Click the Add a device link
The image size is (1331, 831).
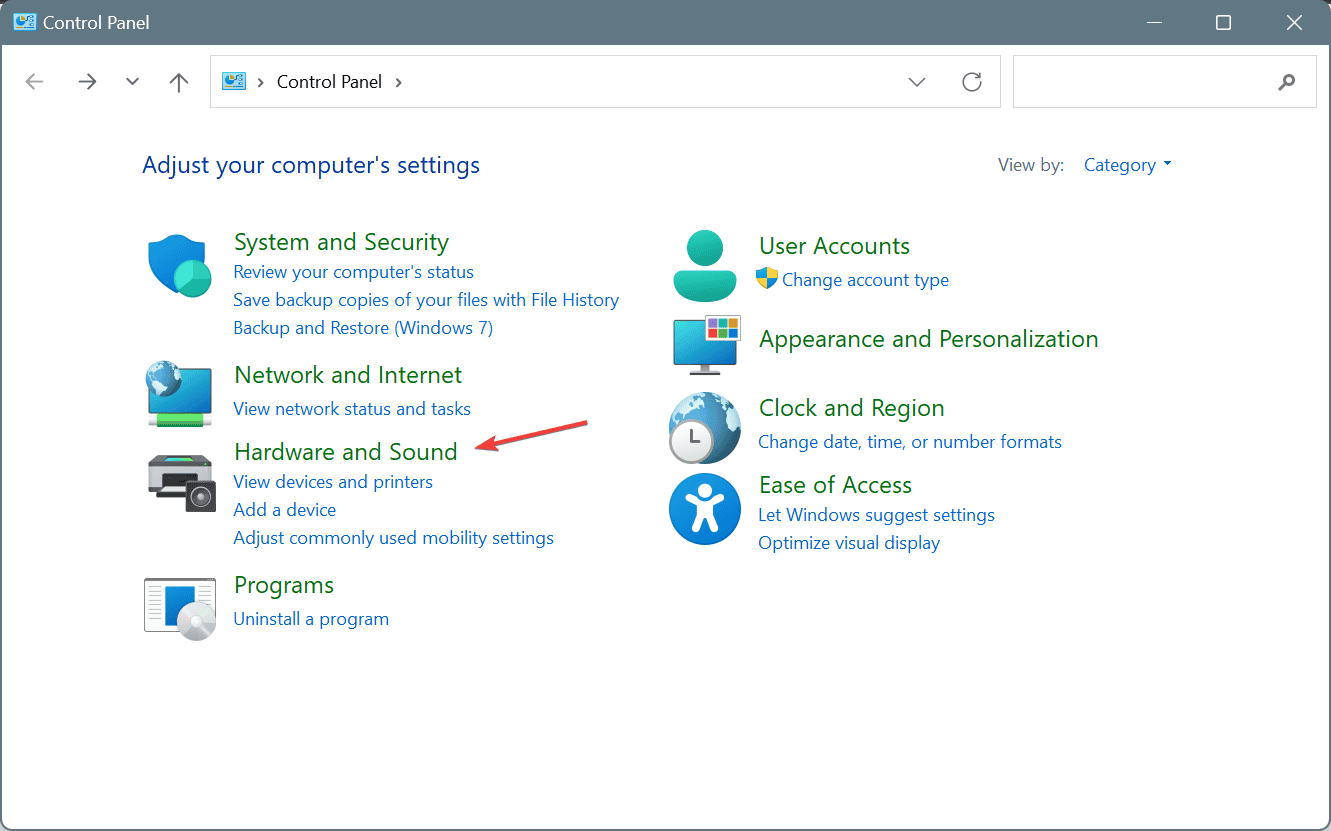point(285,510)
